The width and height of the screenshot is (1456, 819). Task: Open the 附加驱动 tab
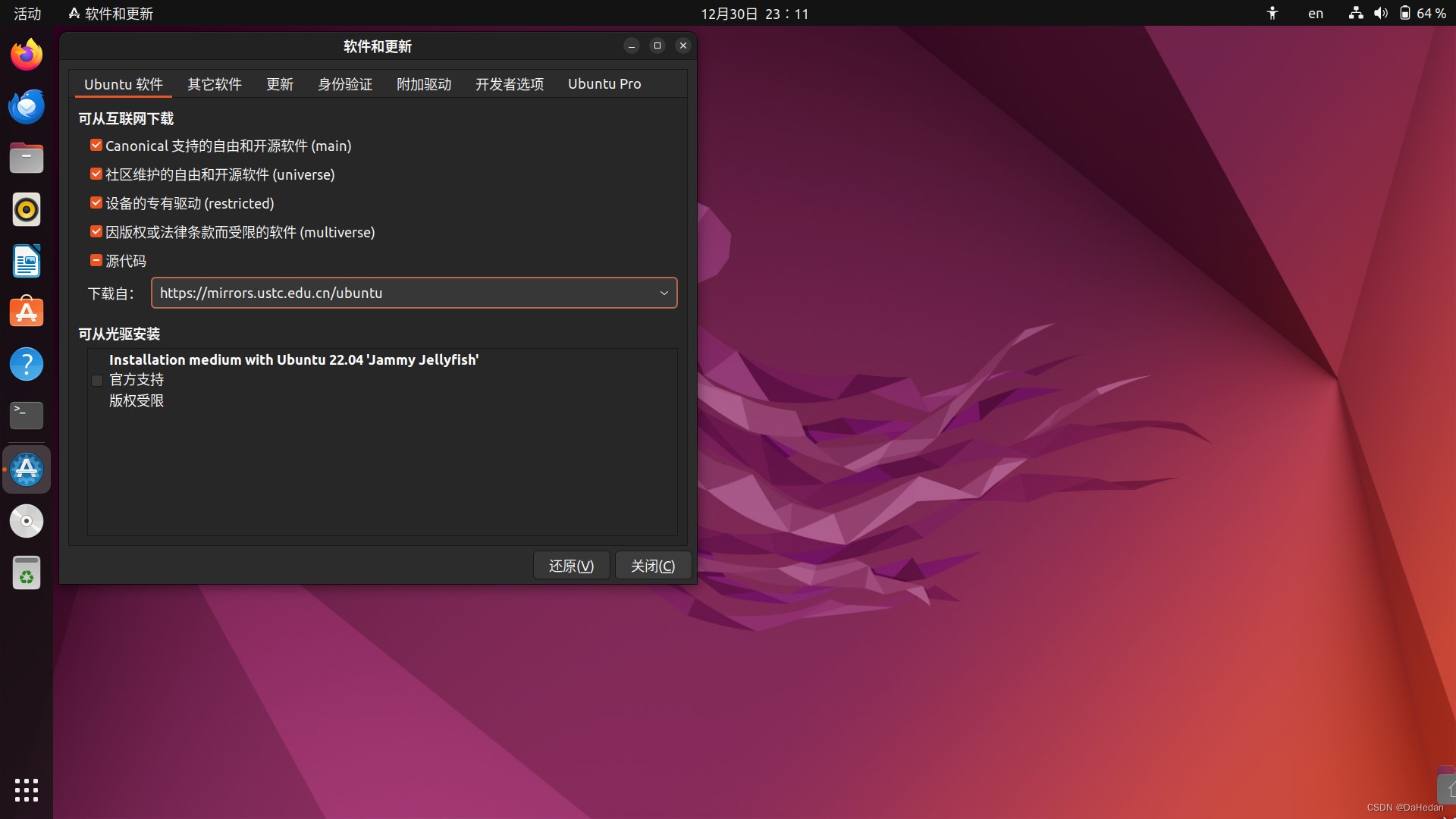pyautogui.click(x=423, y=84)
